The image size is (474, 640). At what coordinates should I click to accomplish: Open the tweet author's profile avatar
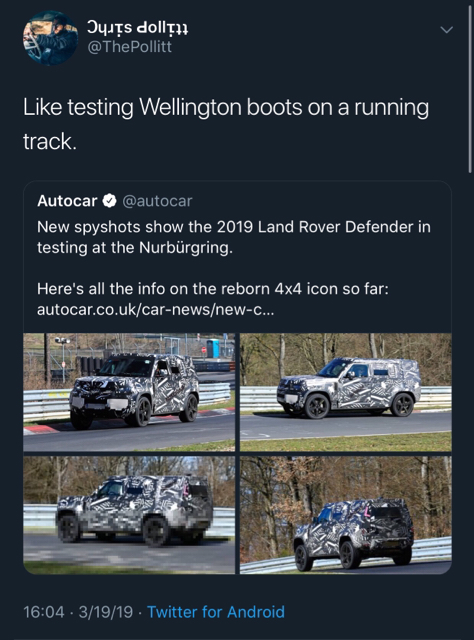(50, 38)
